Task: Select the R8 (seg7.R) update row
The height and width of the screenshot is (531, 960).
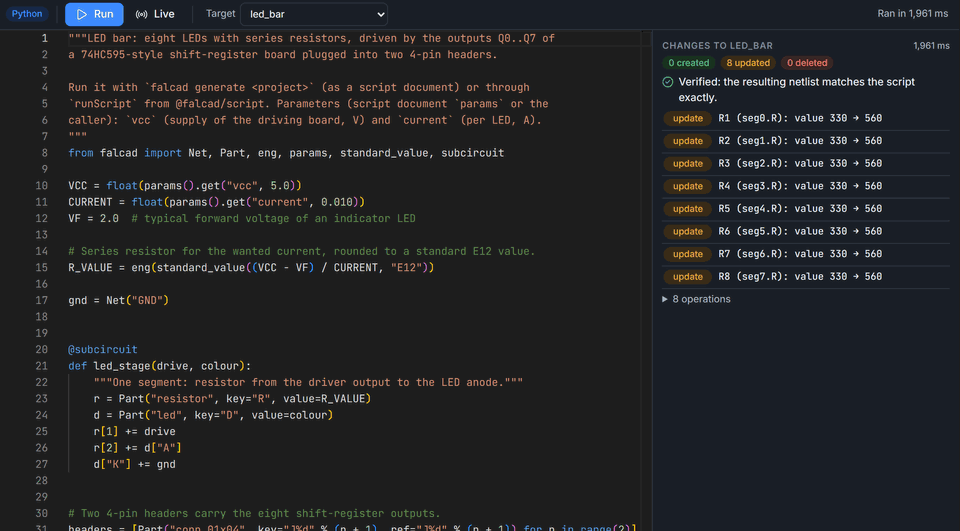Action: [x=806, y=277]
